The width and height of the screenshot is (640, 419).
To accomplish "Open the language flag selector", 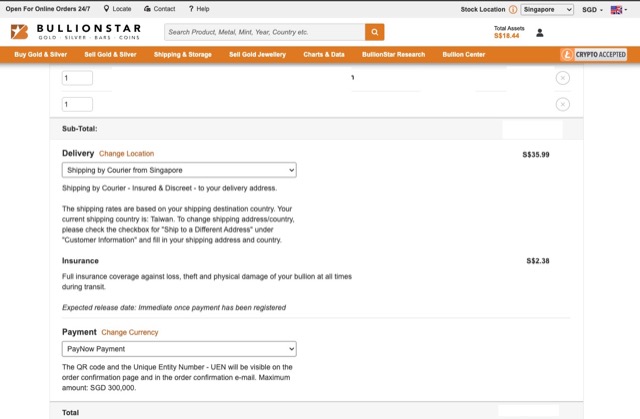I will click(618, 10).
